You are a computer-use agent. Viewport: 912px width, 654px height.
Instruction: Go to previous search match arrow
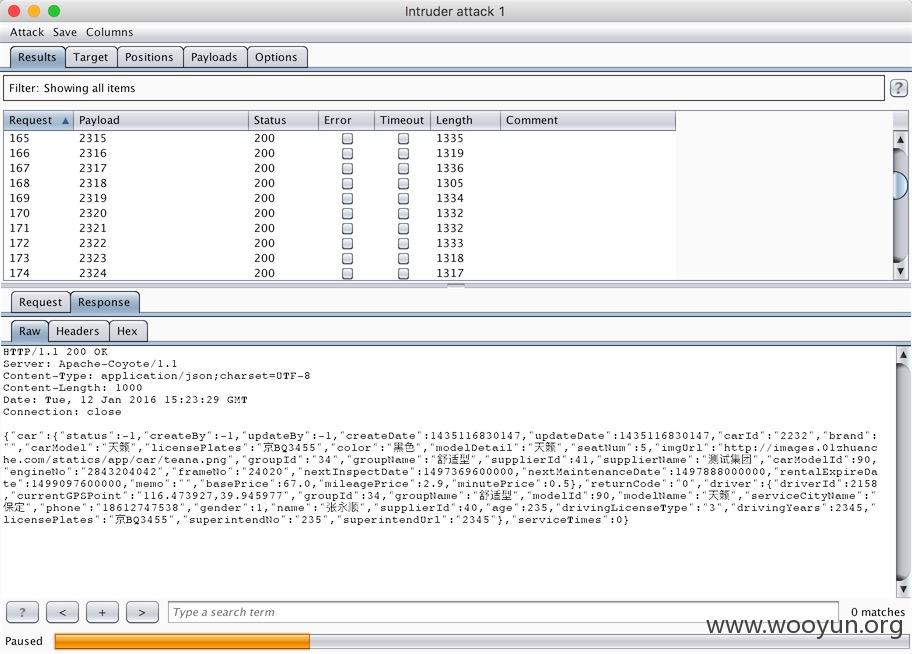pyautogui.click(x=62, y=612)
